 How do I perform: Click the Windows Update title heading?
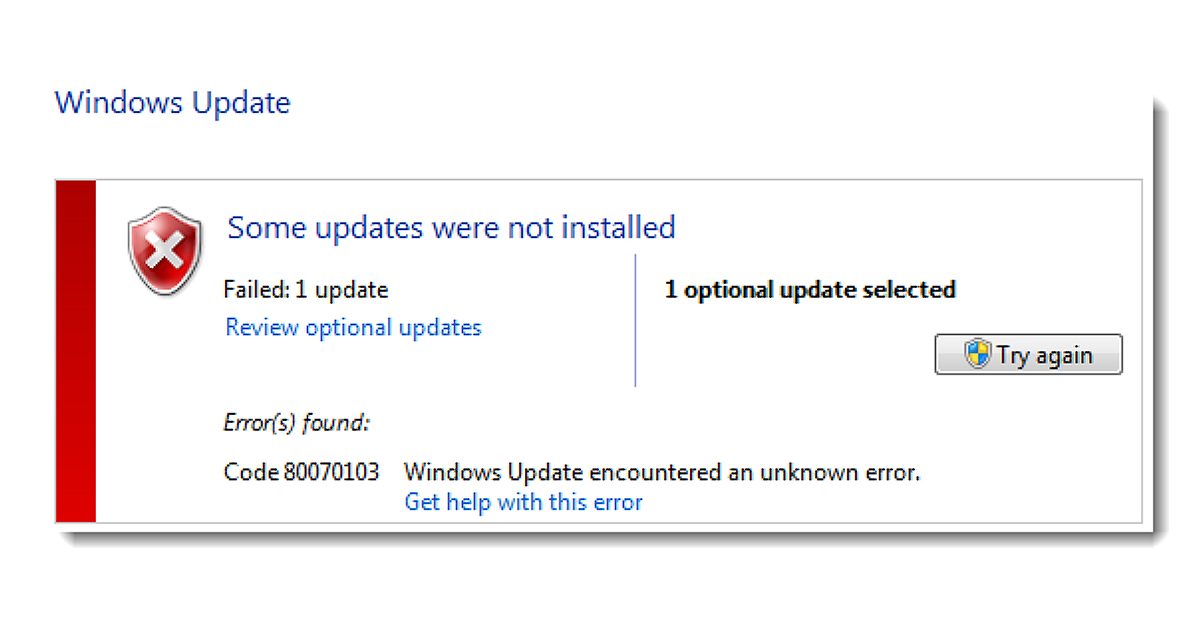tap(172, 103)
